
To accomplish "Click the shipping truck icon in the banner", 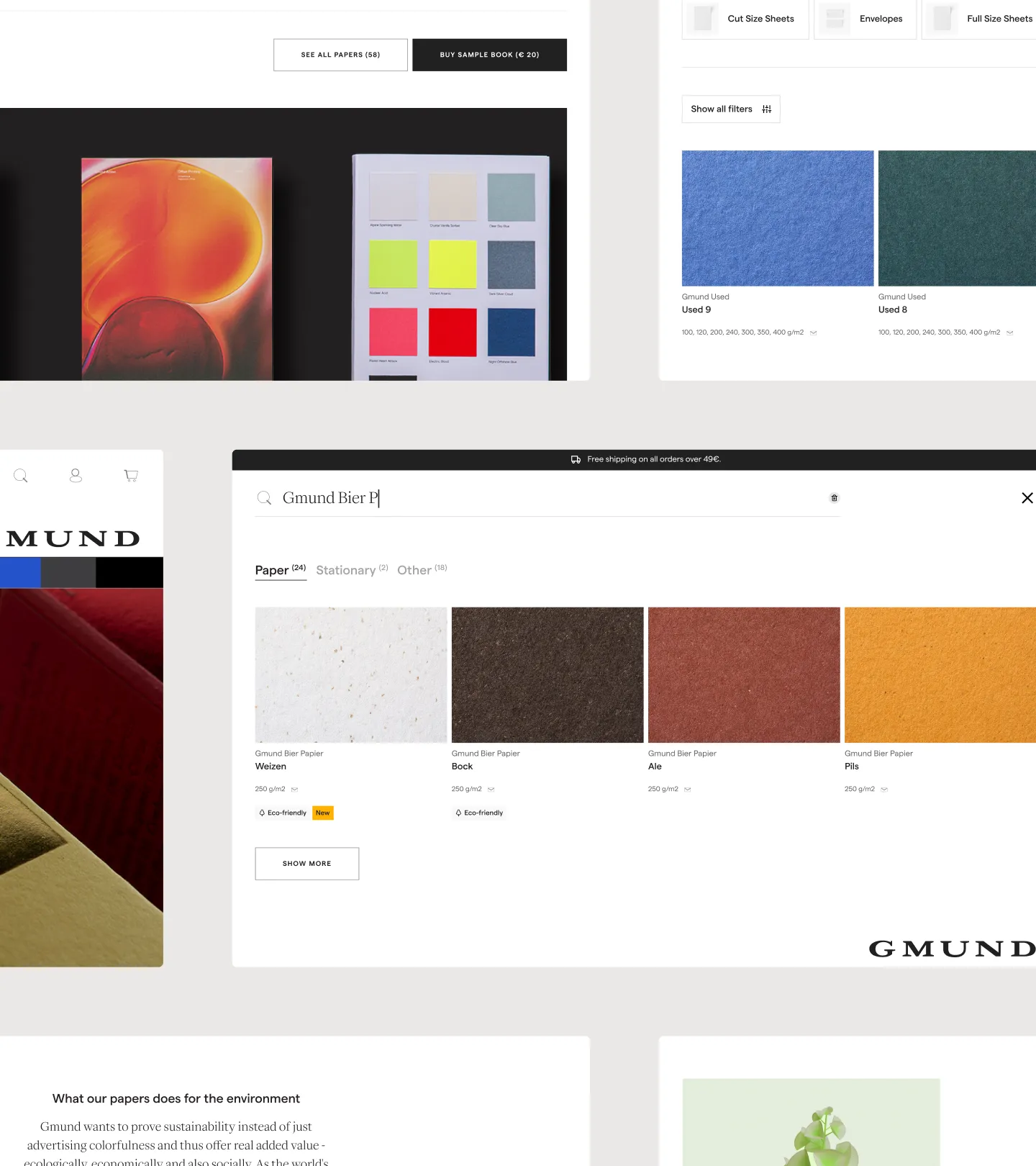I will point(576,459).
